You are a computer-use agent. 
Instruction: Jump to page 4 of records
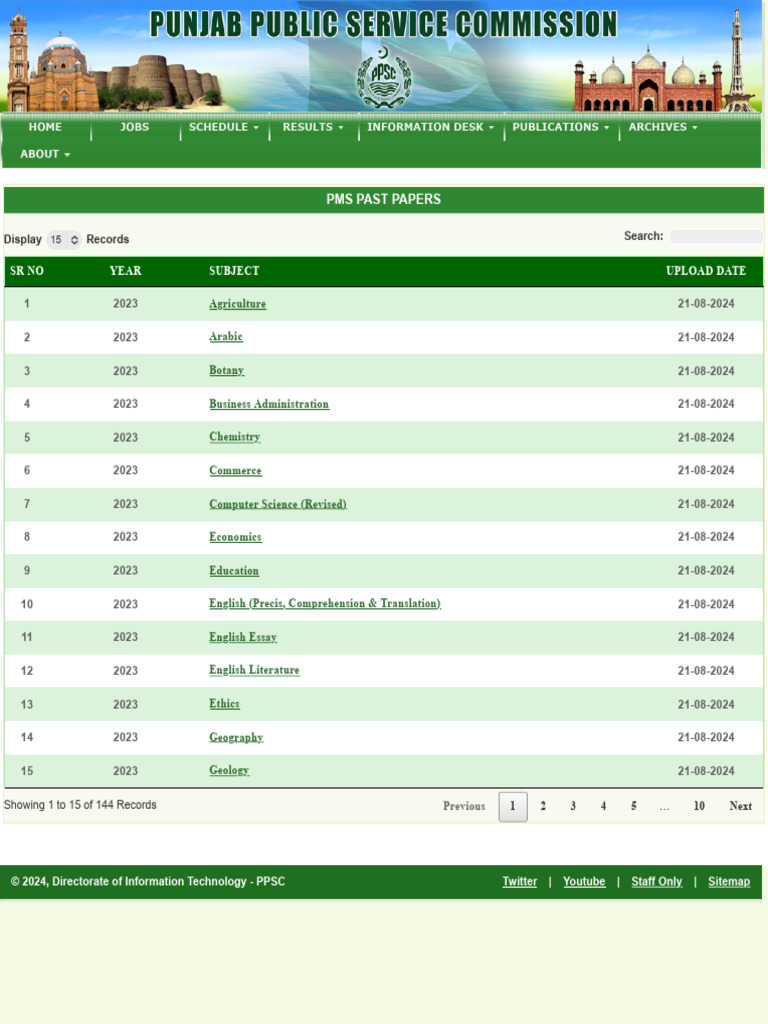click(603, 806)
